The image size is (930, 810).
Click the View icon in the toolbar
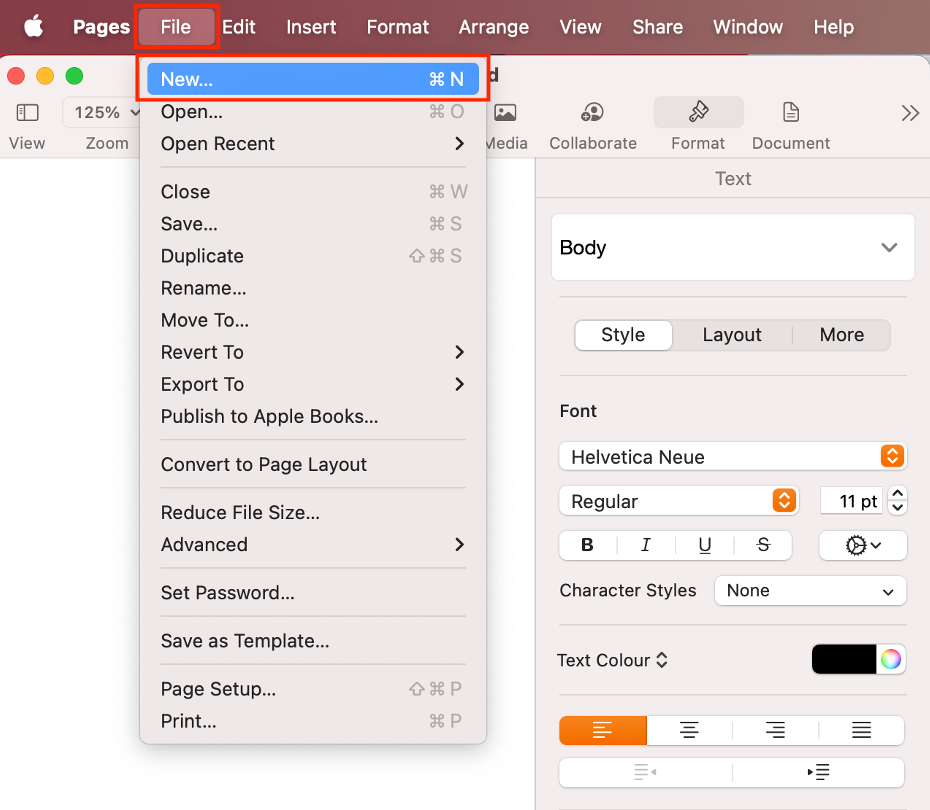[x=27, y=112]
